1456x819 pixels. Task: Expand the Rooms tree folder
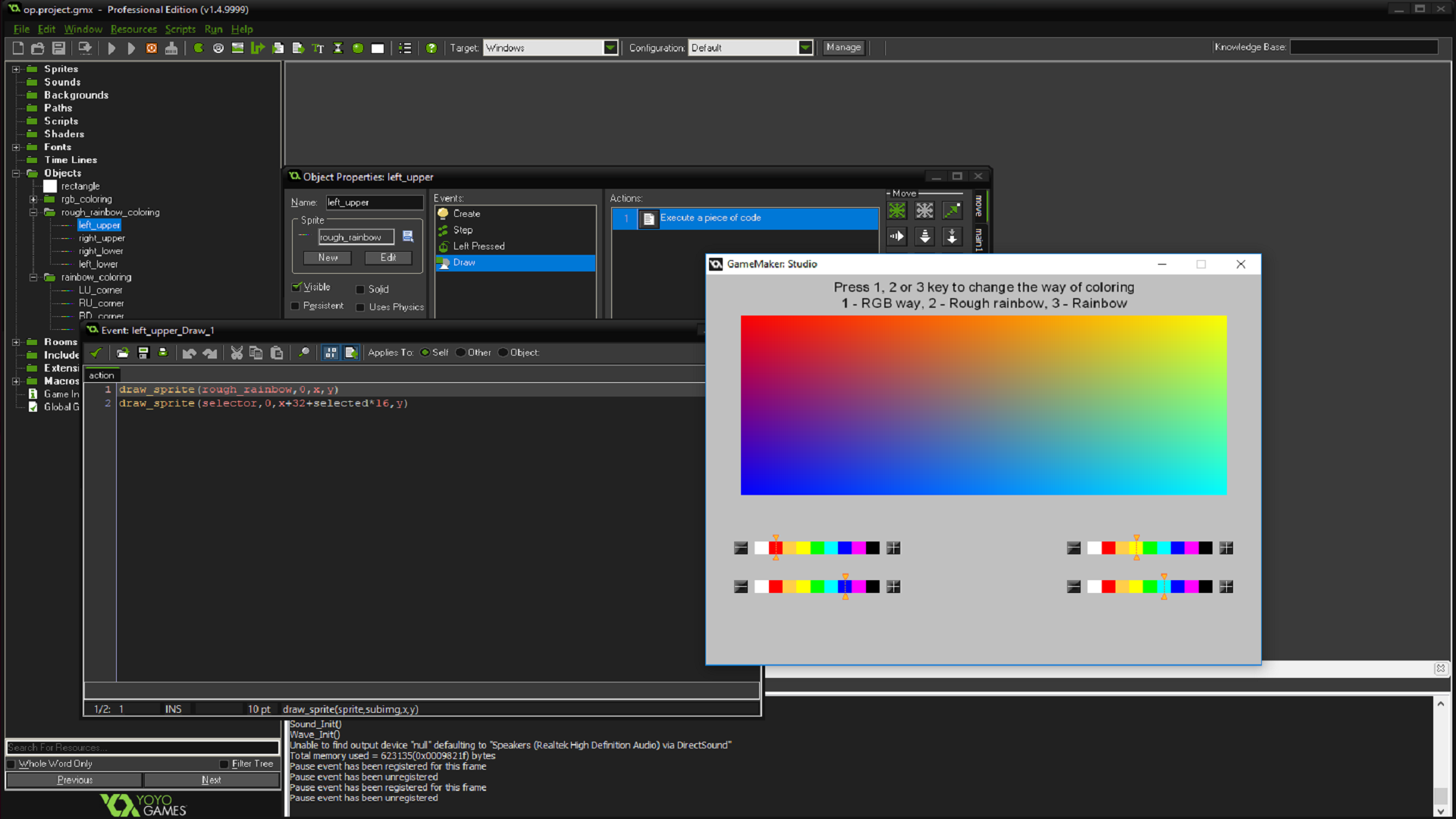[x=16, y=342]
